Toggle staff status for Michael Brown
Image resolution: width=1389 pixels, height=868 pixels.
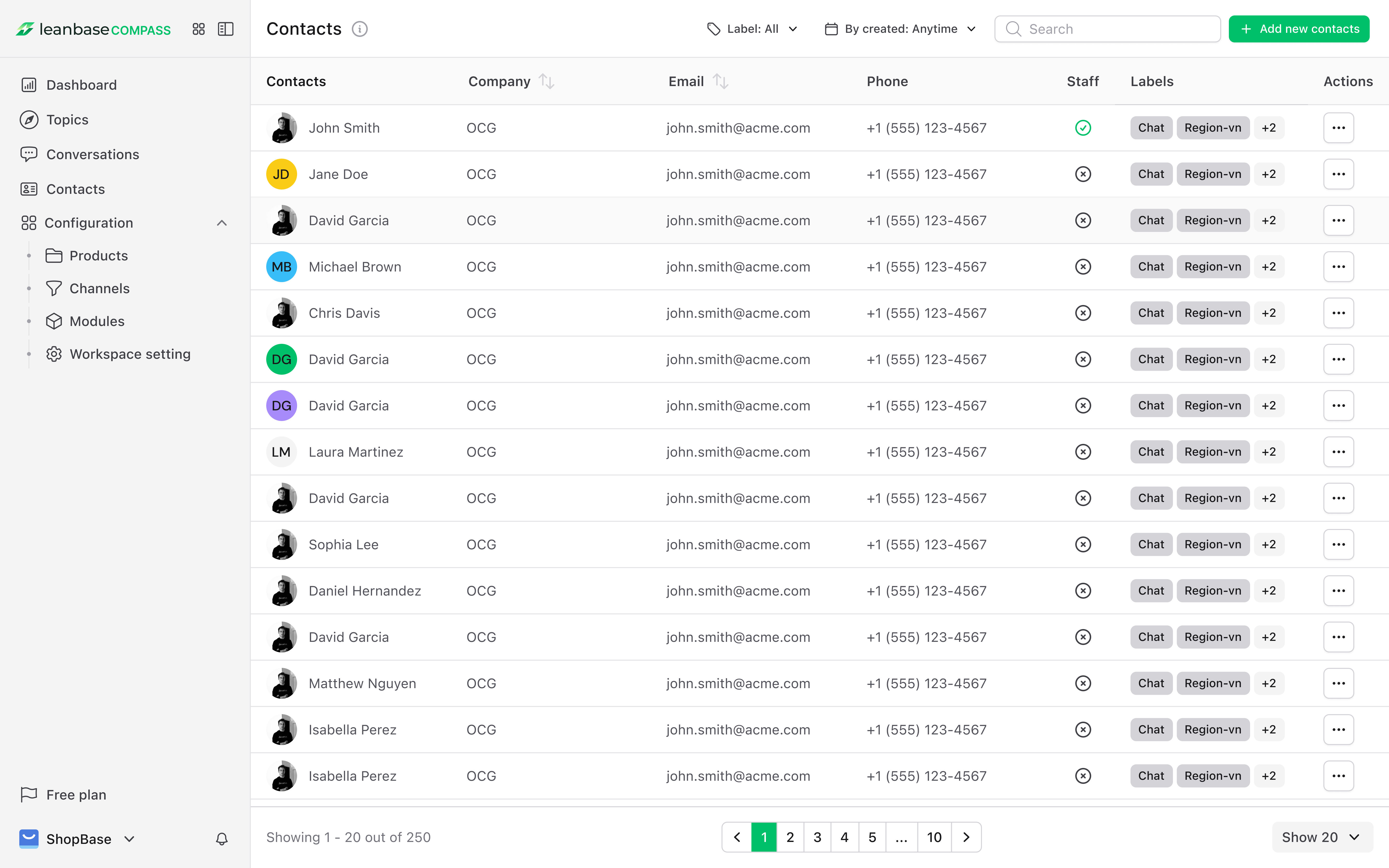point(1083,266)
